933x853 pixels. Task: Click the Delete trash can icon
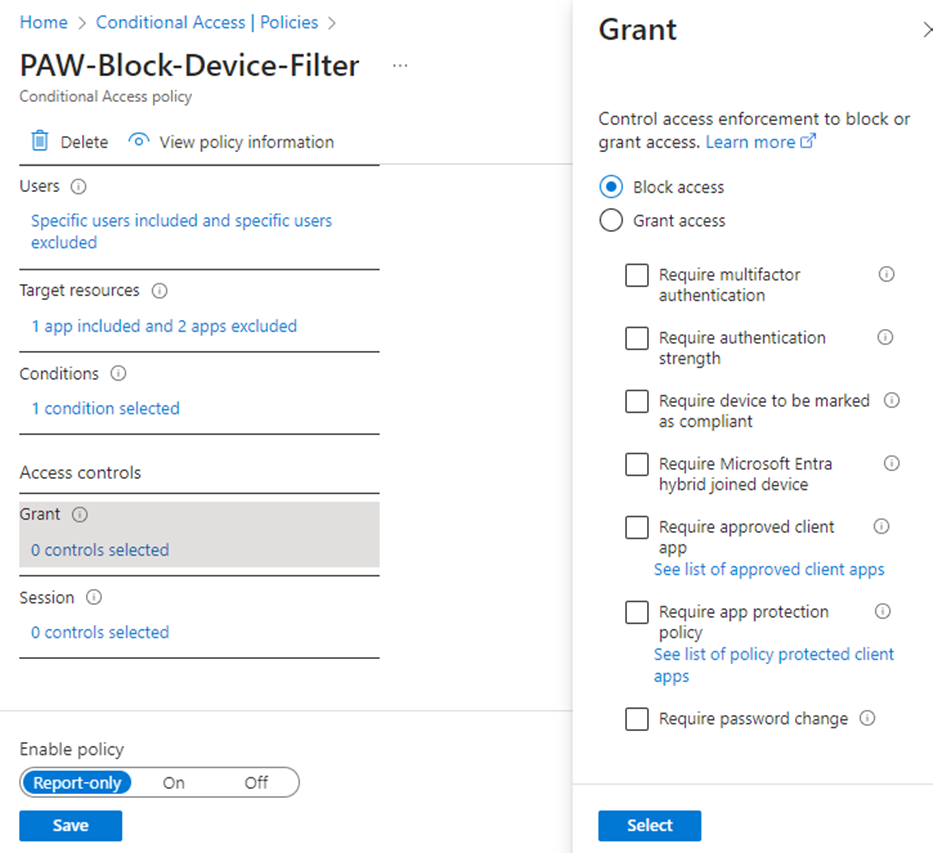click(40, 141)
